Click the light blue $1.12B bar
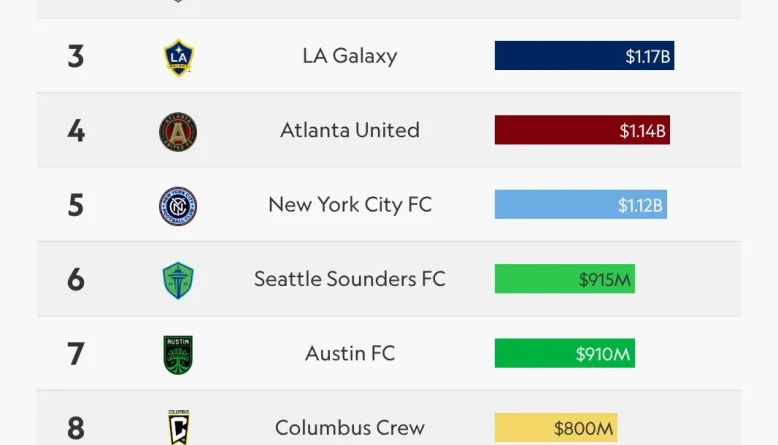This screenshot has width=778, height=445. click(580, 205)
